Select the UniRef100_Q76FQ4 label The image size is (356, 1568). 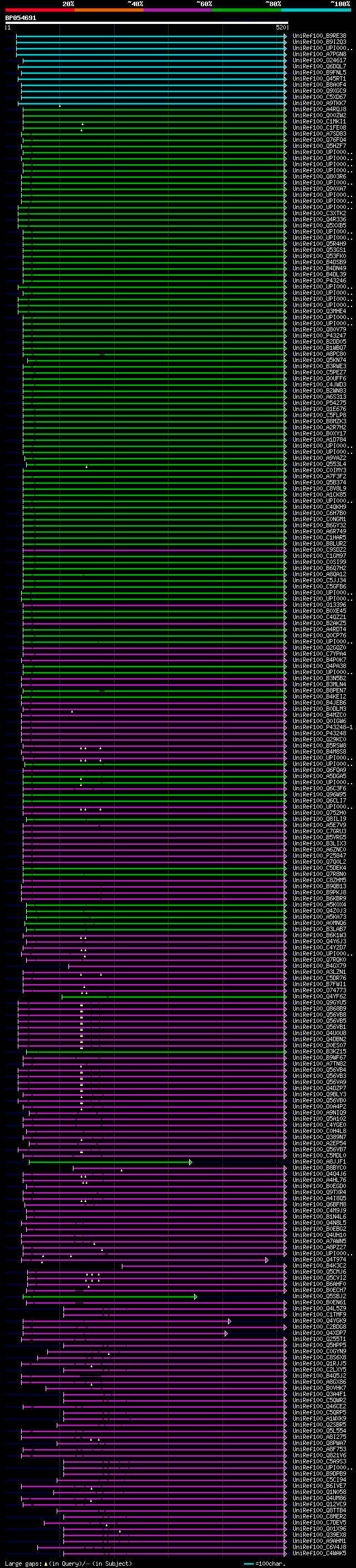click(319, 140)
